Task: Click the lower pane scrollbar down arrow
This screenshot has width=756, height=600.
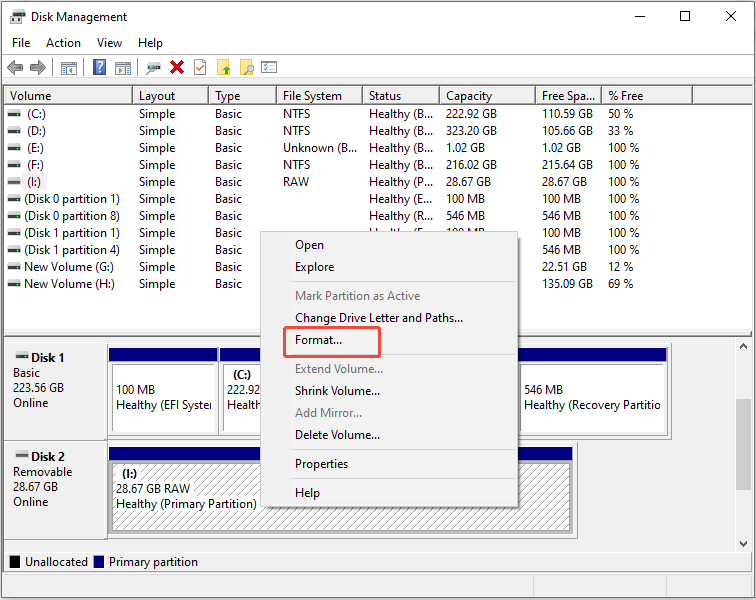Action: pyautogui.click(x=743, y=543)
